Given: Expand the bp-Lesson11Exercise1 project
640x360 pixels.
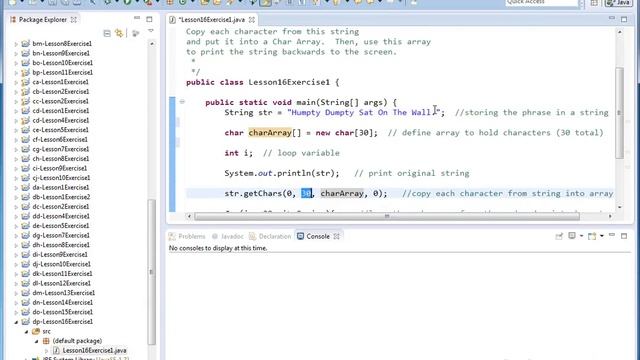Looking at the screenshot, I should coord(16,73).
